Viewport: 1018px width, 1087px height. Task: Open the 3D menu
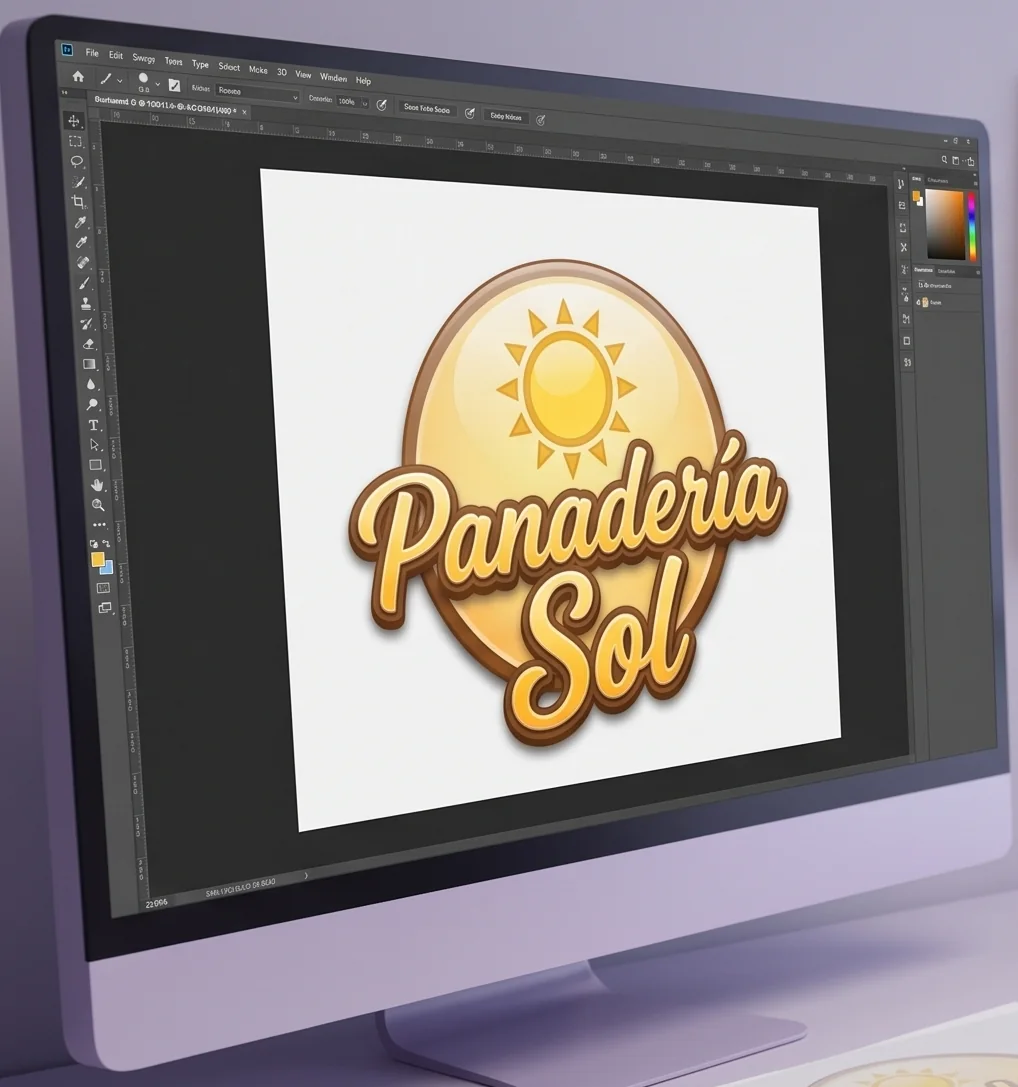[x=282, y=72]
